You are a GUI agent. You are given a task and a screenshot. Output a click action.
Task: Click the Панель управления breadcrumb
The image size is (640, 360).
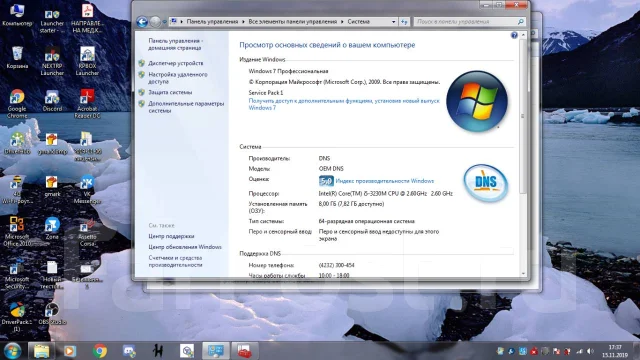[x=212, y=22]
